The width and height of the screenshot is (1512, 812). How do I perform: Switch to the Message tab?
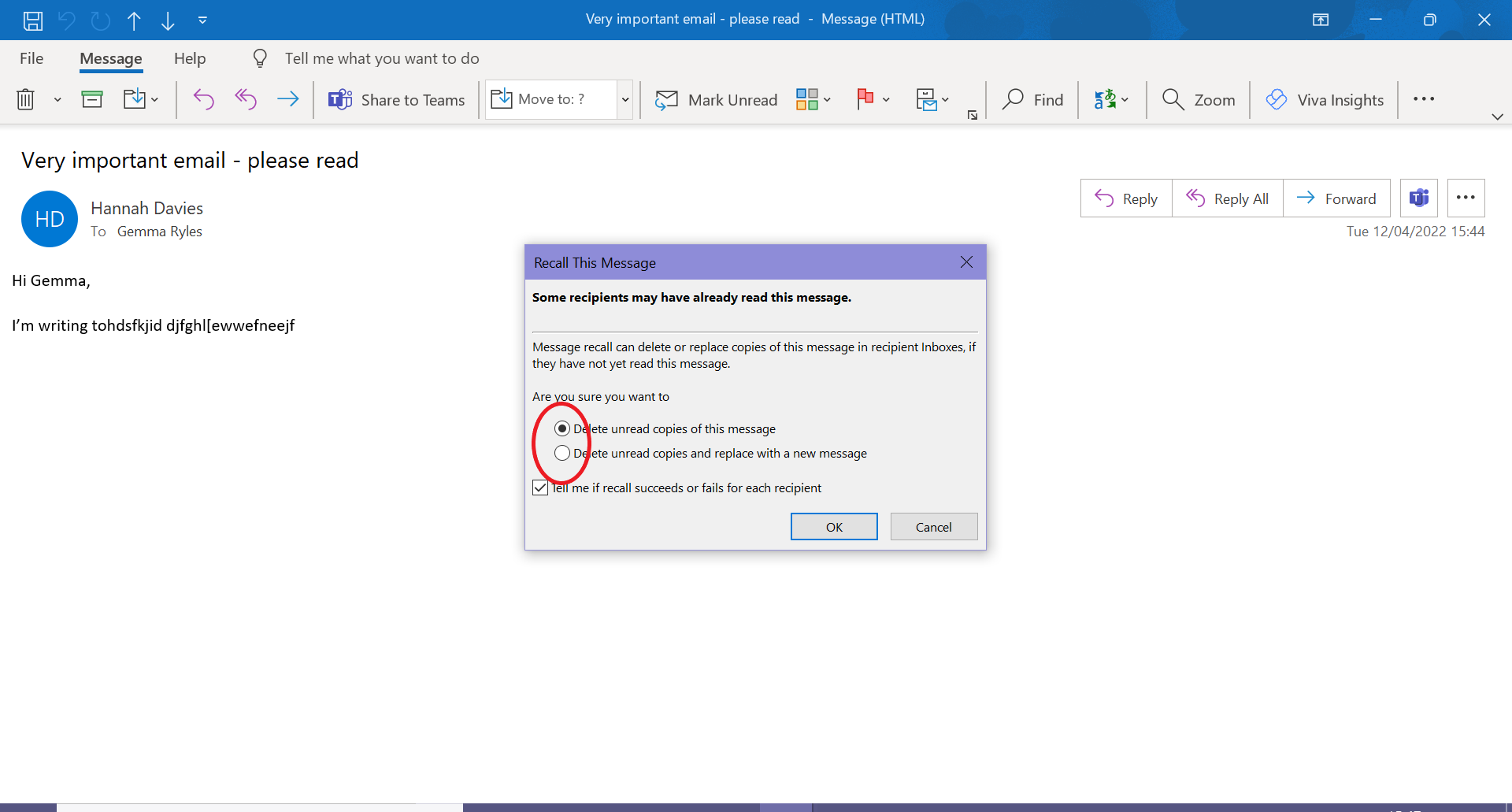click(x=111, y=58)
